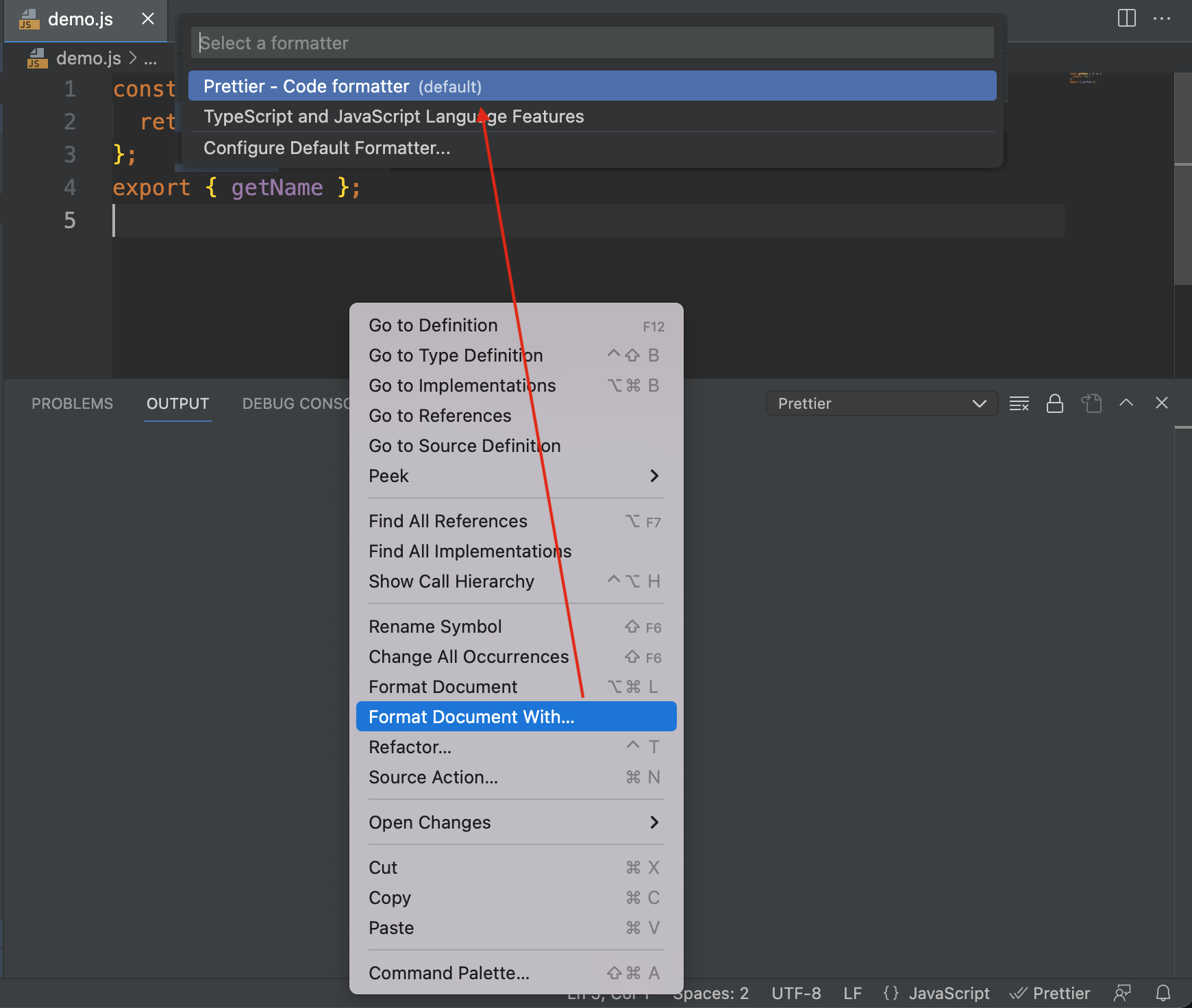Click the editor vertical scrollbar
Viewport: 1192px width, 1008px height.
(1183, 178)
